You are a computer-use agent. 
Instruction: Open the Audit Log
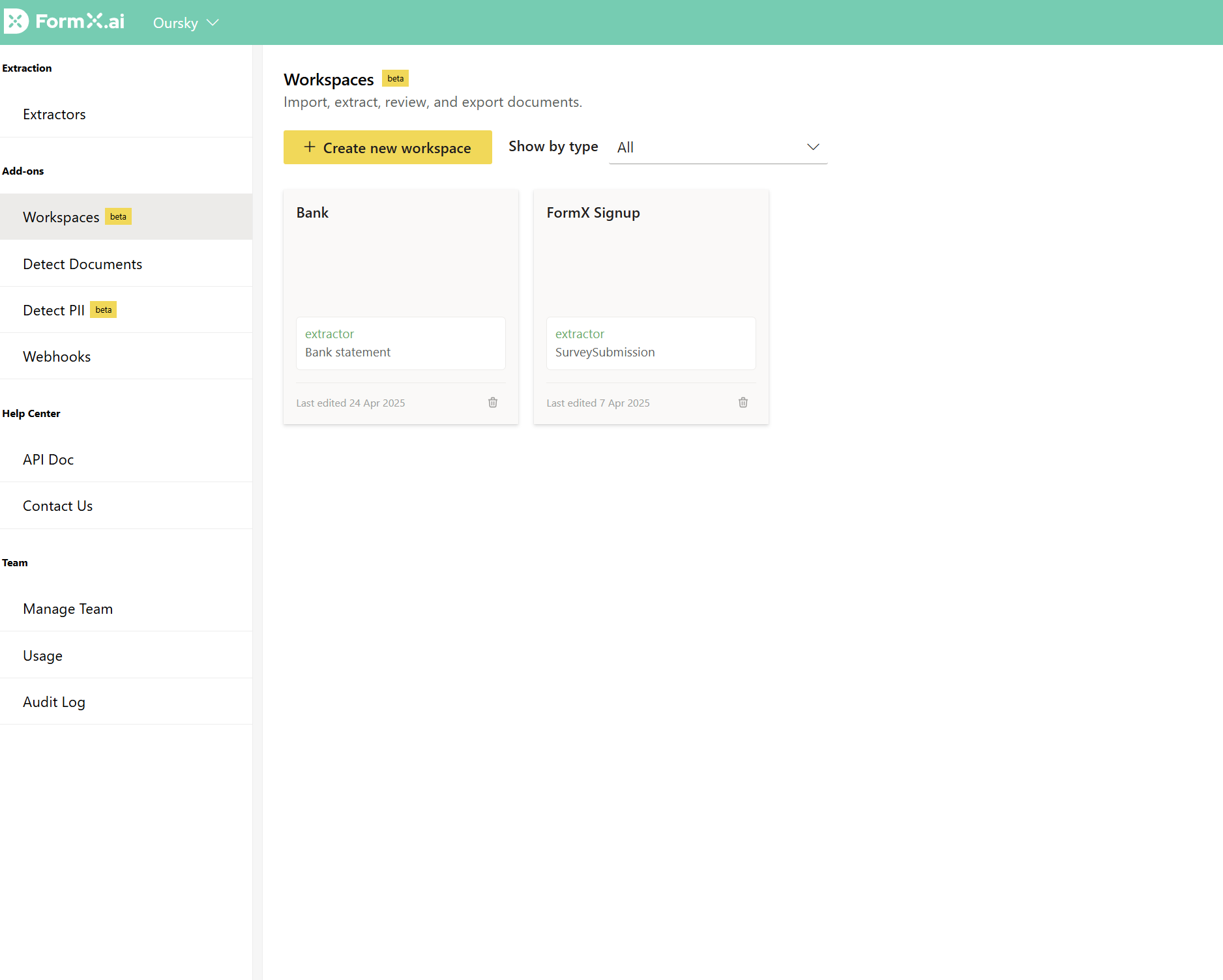pyautogui.click(x=126, y=702)
